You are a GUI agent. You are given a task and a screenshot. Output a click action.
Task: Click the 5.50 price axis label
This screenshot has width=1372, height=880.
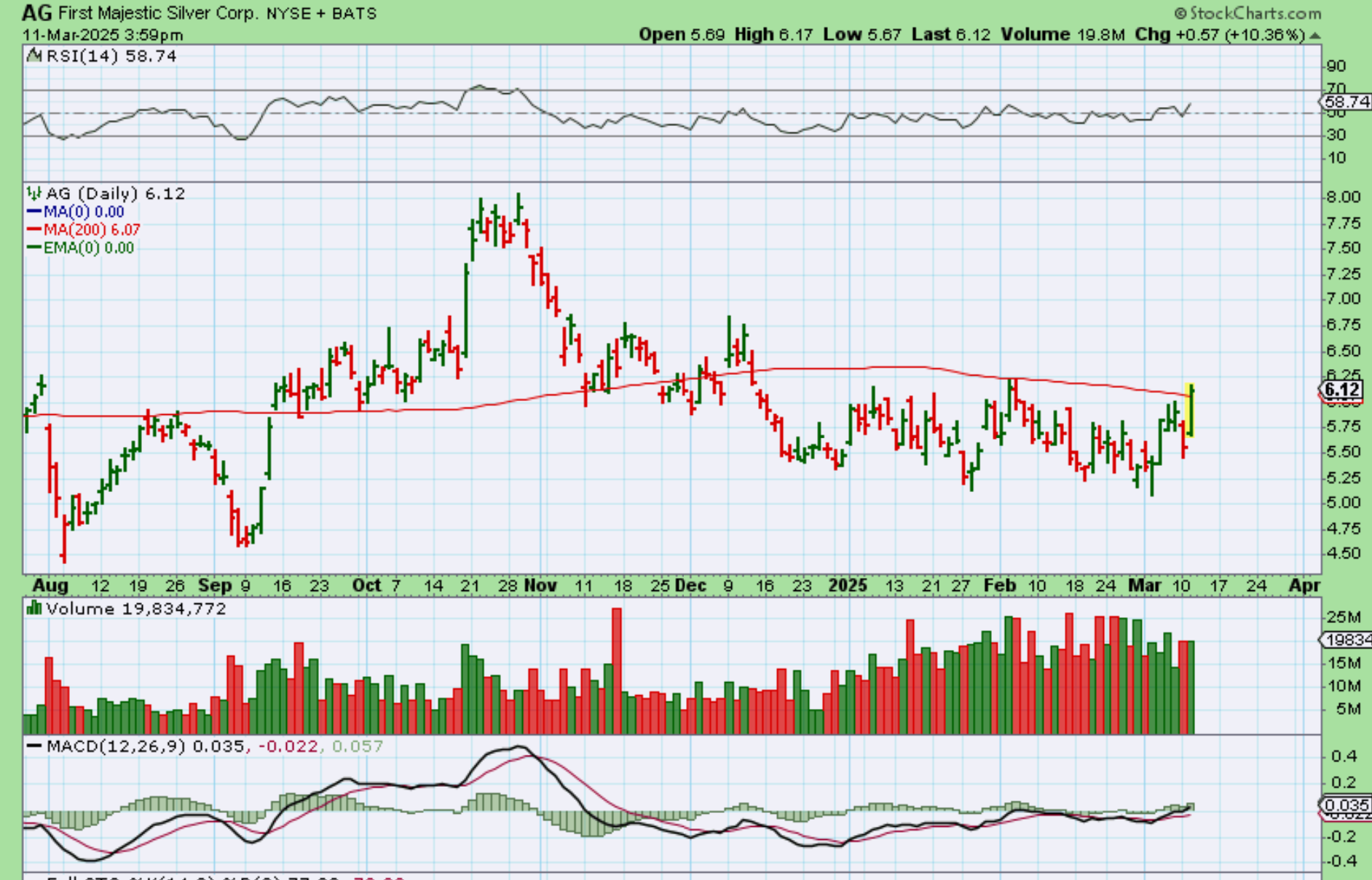pos(1343,452)
